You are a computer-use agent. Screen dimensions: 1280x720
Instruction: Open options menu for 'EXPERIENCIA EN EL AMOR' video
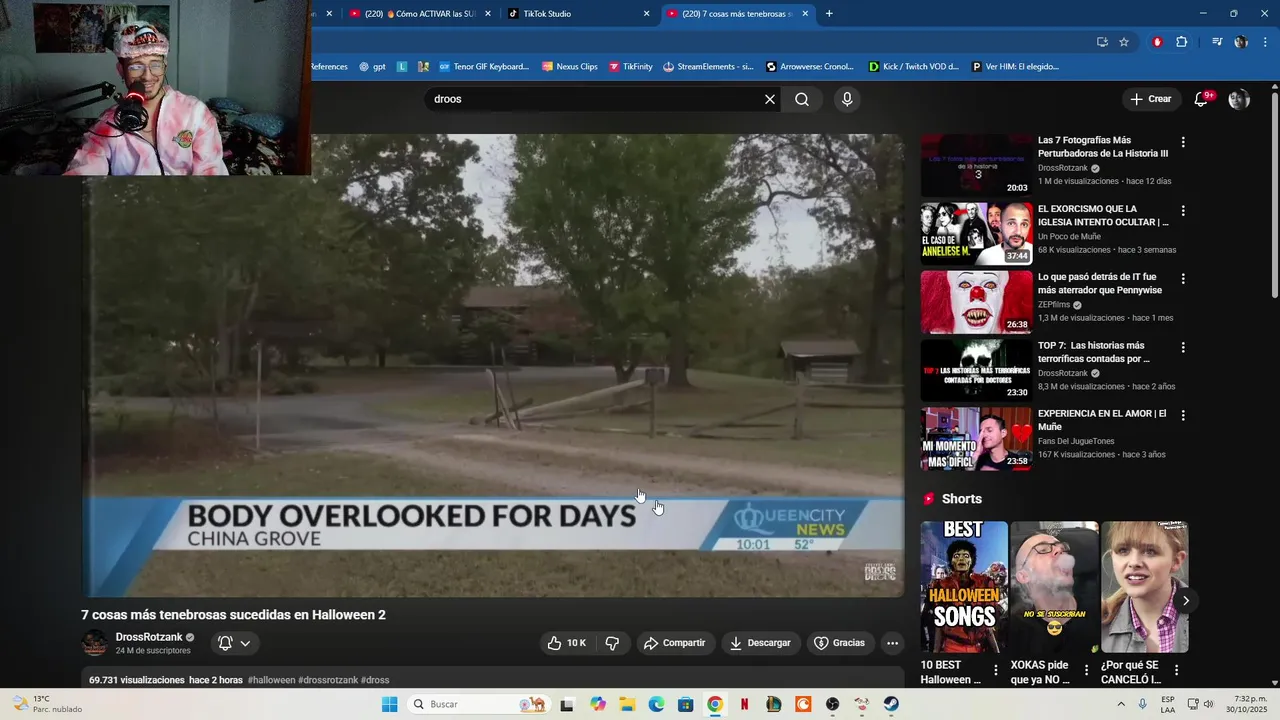[x=1183, y=415]
